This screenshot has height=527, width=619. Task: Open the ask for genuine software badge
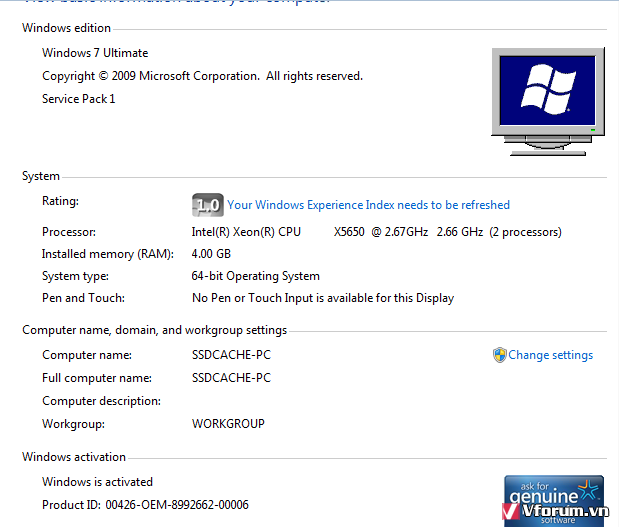coord(554,501)
